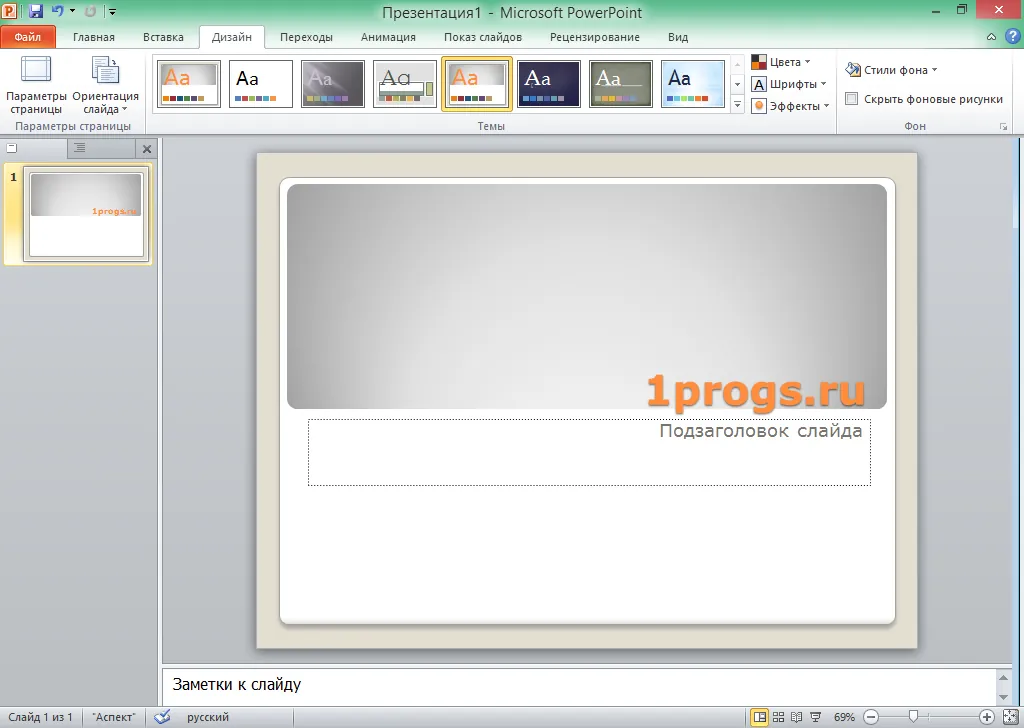
Task: Expand the full themes gallery
Action: pos(737,104)
